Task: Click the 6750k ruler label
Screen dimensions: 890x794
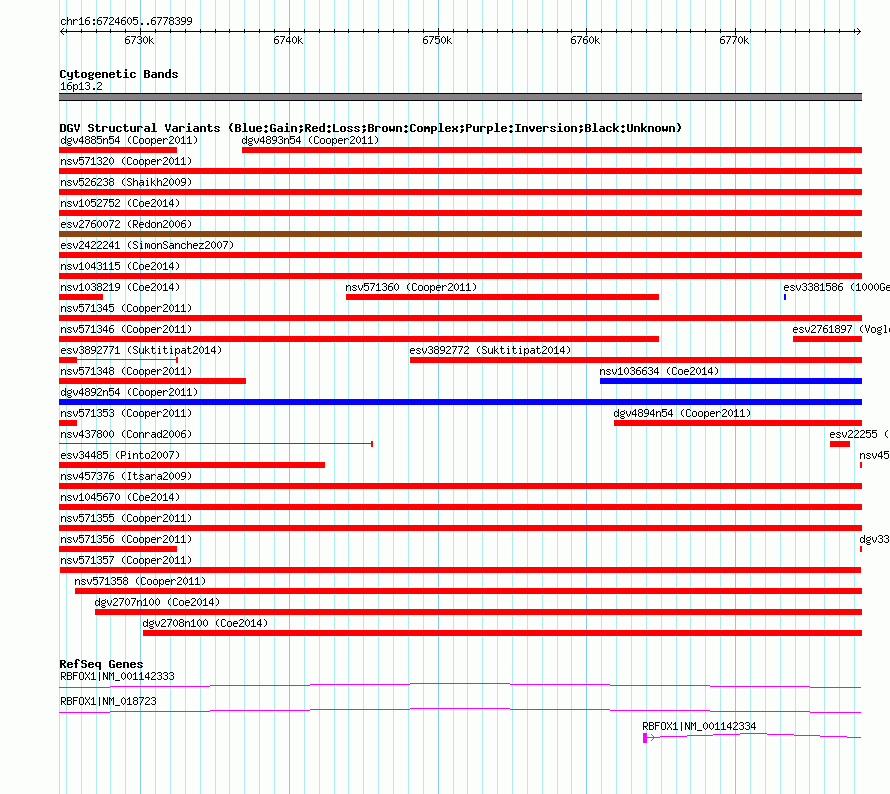Action: (437, 40)
